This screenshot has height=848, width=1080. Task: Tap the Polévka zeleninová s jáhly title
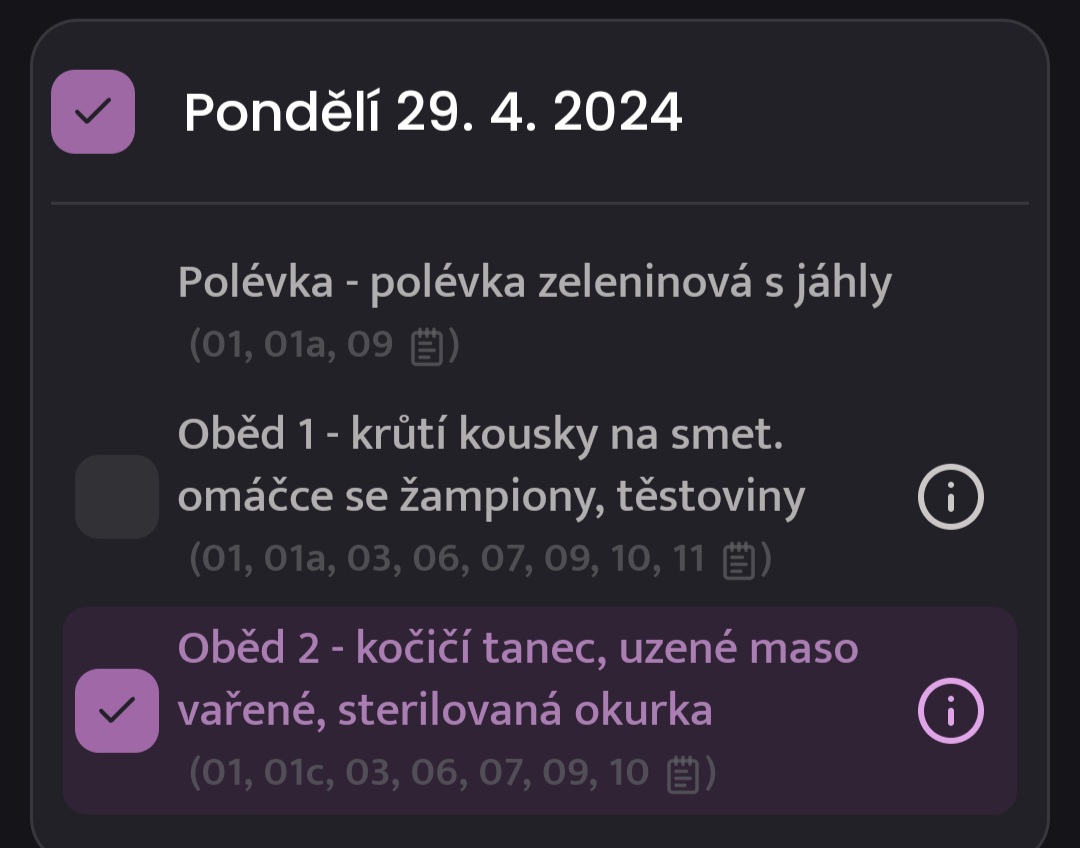tap(534, 282)
